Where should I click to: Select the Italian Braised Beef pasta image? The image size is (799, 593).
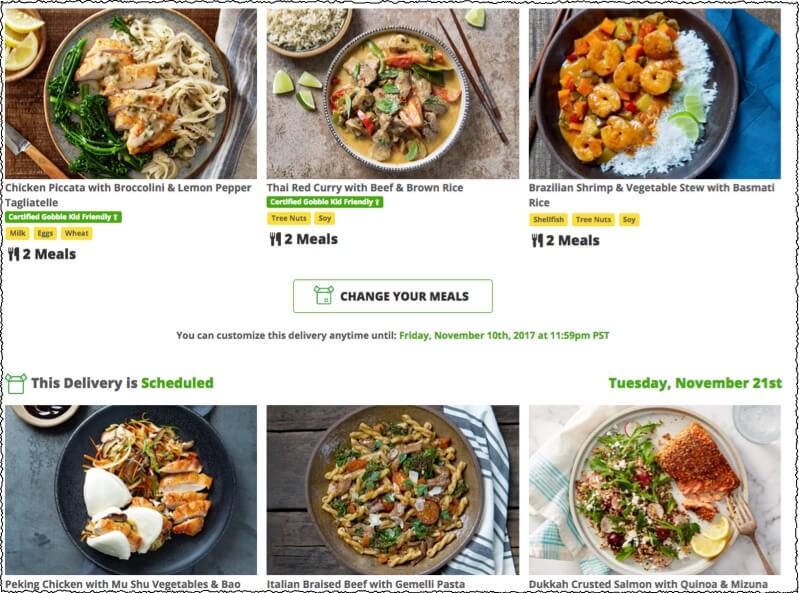point(393,490)
